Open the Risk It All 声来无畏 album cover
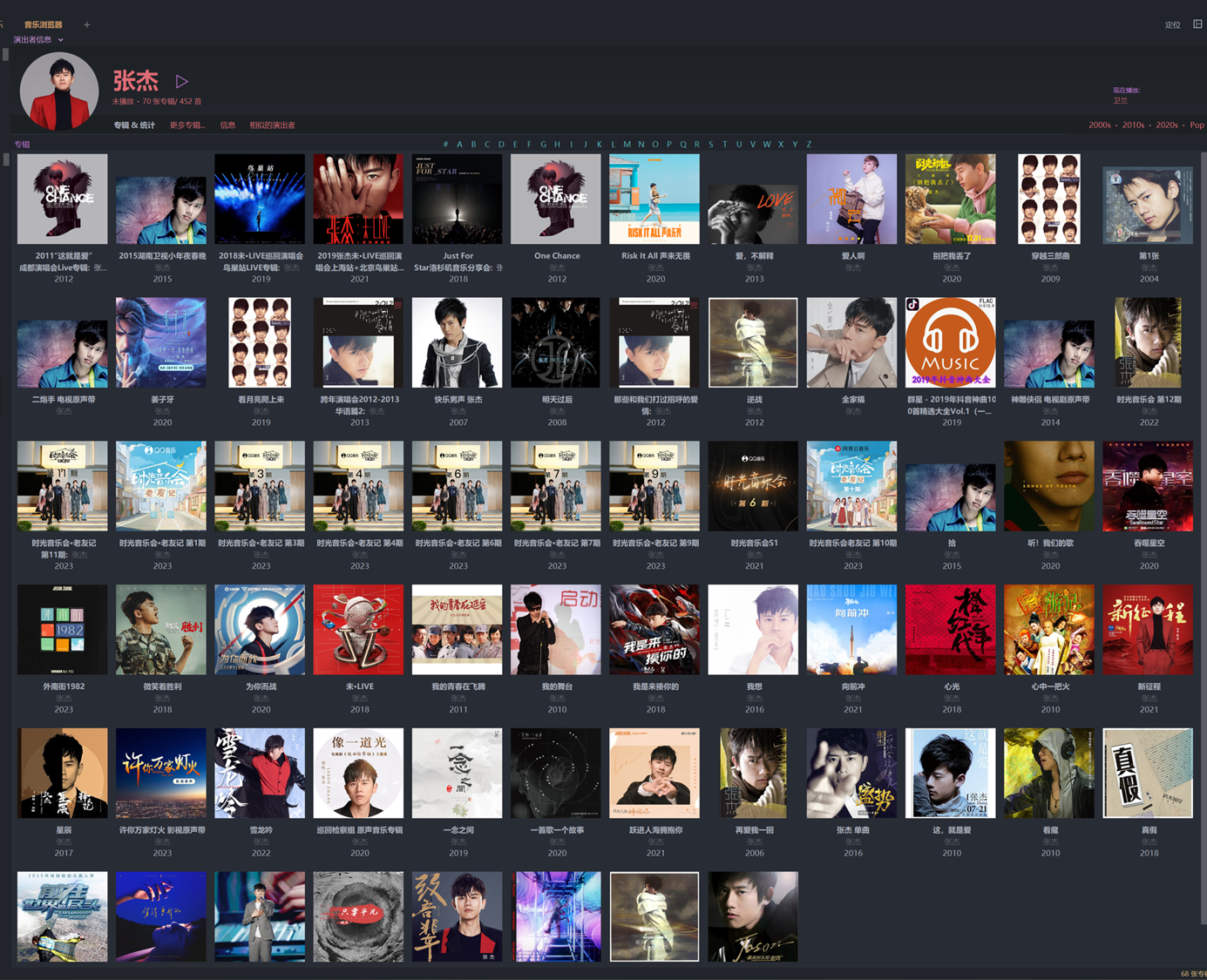This screenshot has height=980, width=1207. (x=654, y=199)
